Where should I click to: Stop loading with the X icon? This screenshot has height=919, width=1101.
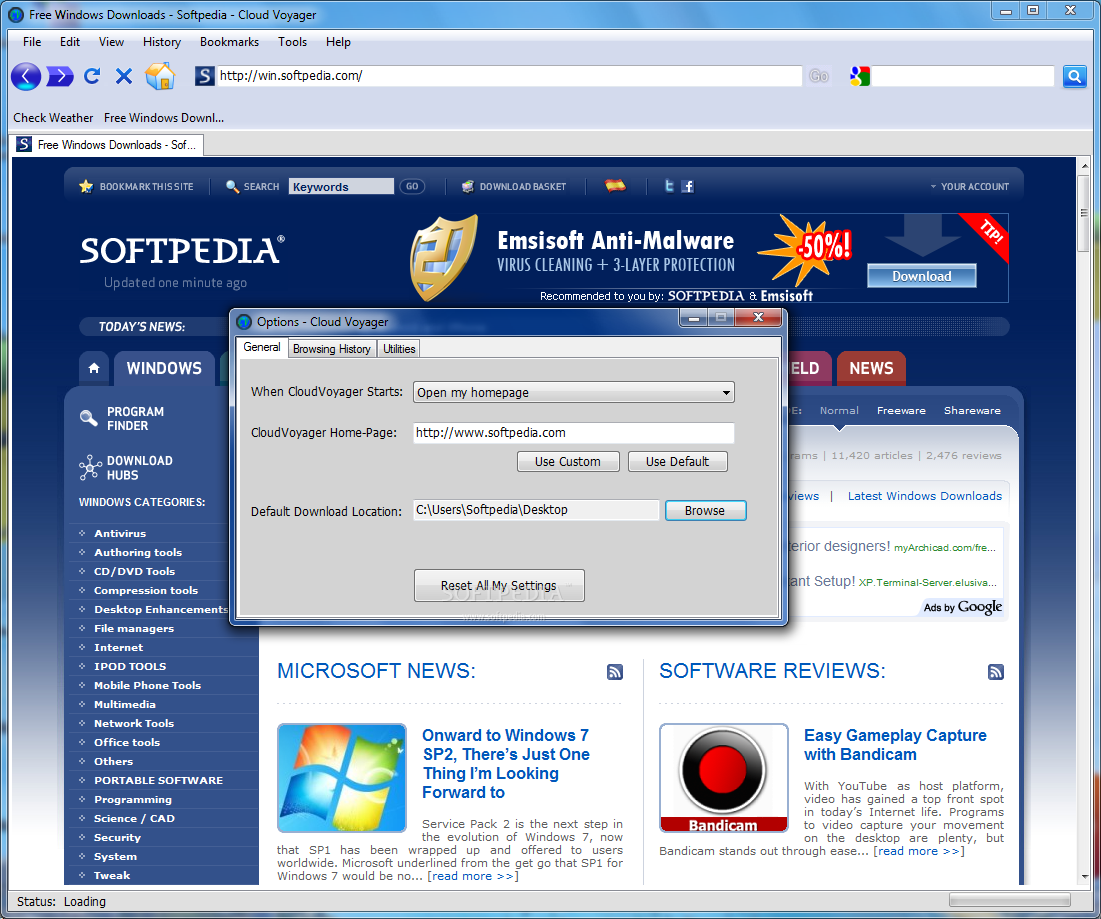[x=124, y=76]
